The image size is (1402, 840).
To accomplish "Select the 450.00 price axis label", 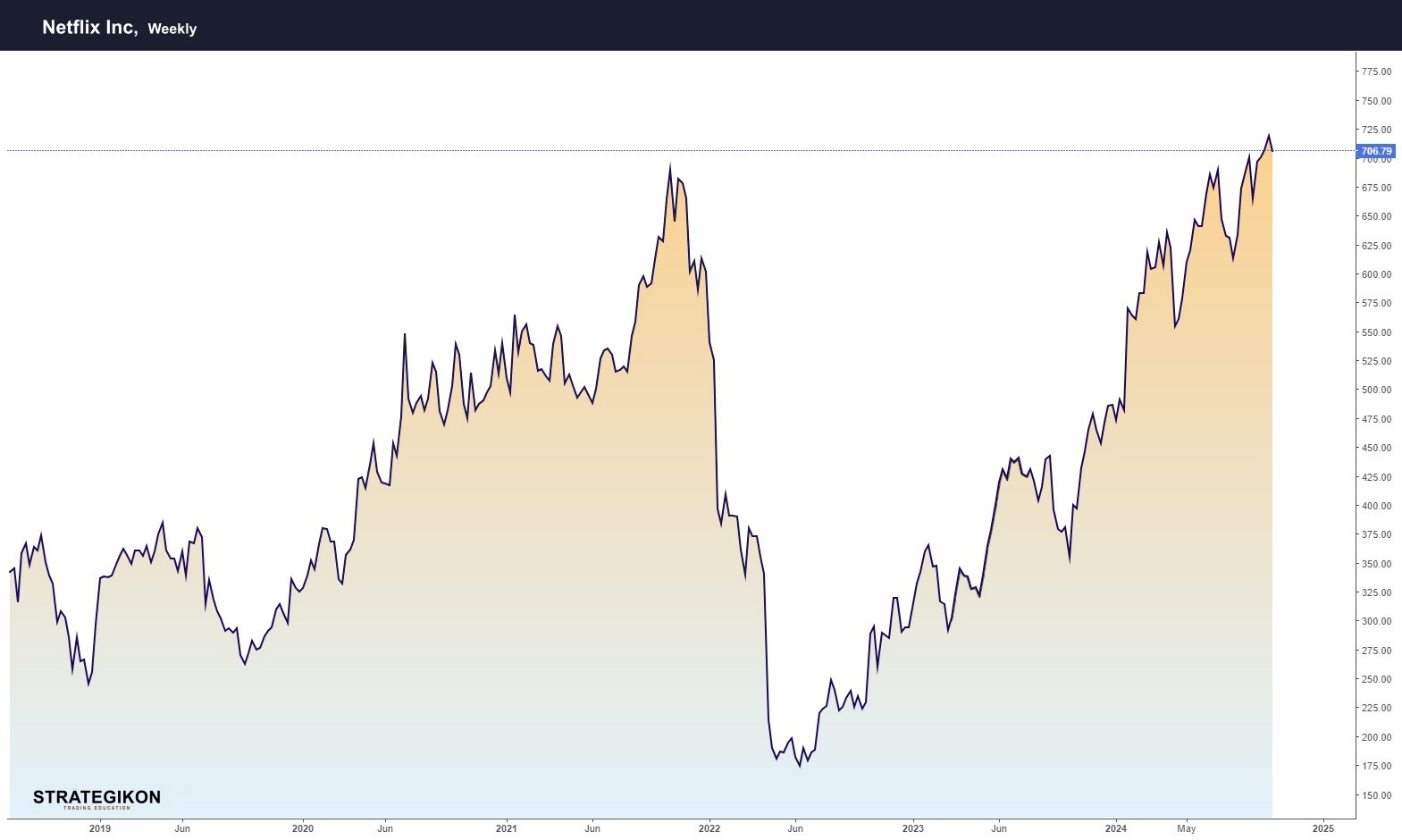I will coord(1376,448).
